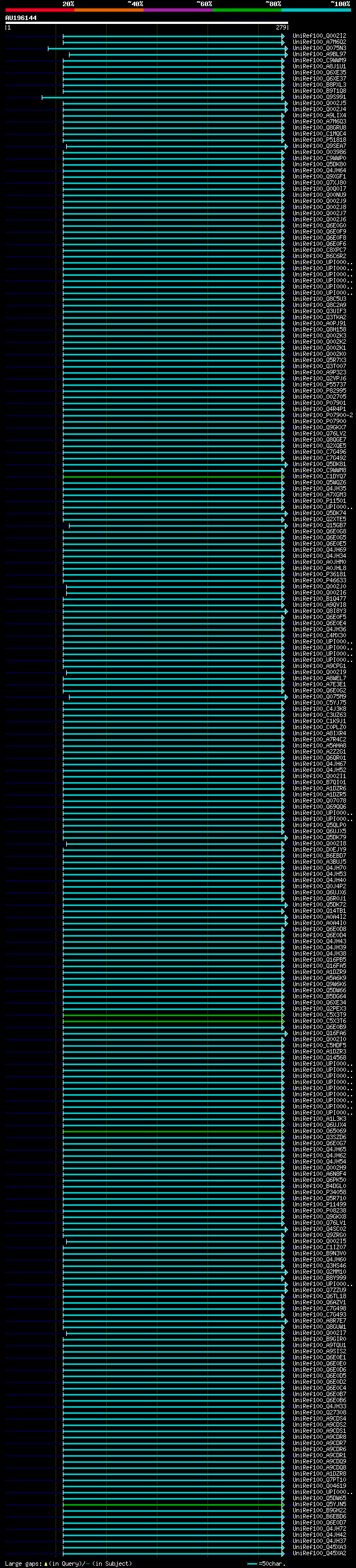Click hit label UniRef100_Q7XJ80

pyautogui.click(x=319, y=182)
